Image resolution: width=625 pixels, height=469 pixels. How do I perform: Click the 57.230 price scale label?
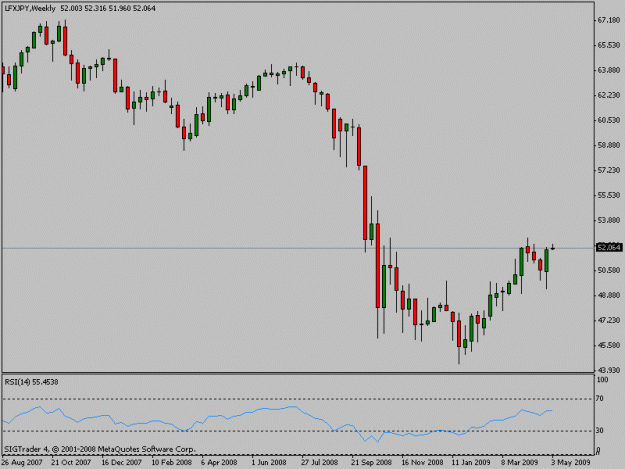point(609,170)
